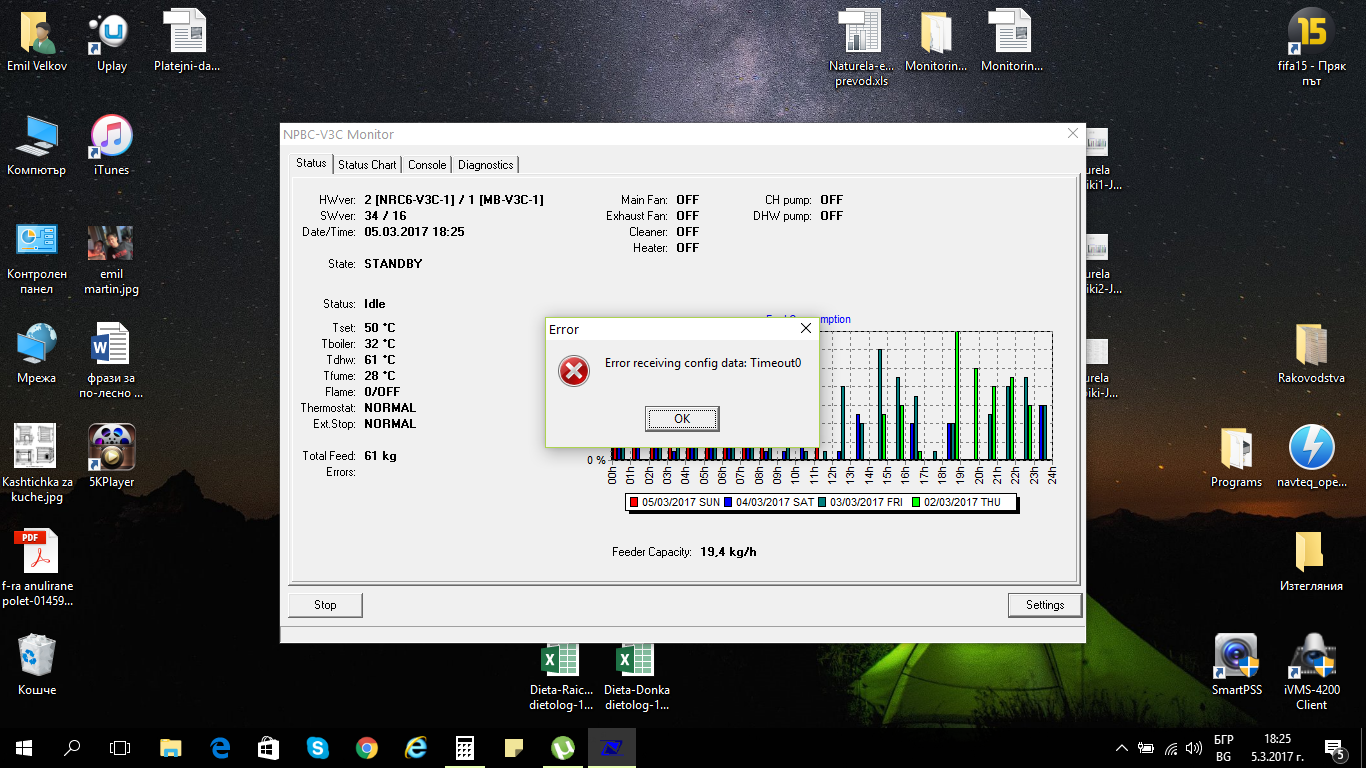This screenshot has height=768, width=1366.
Task: Expand hidden system tray icons chevron
Action: (1122, 747)
